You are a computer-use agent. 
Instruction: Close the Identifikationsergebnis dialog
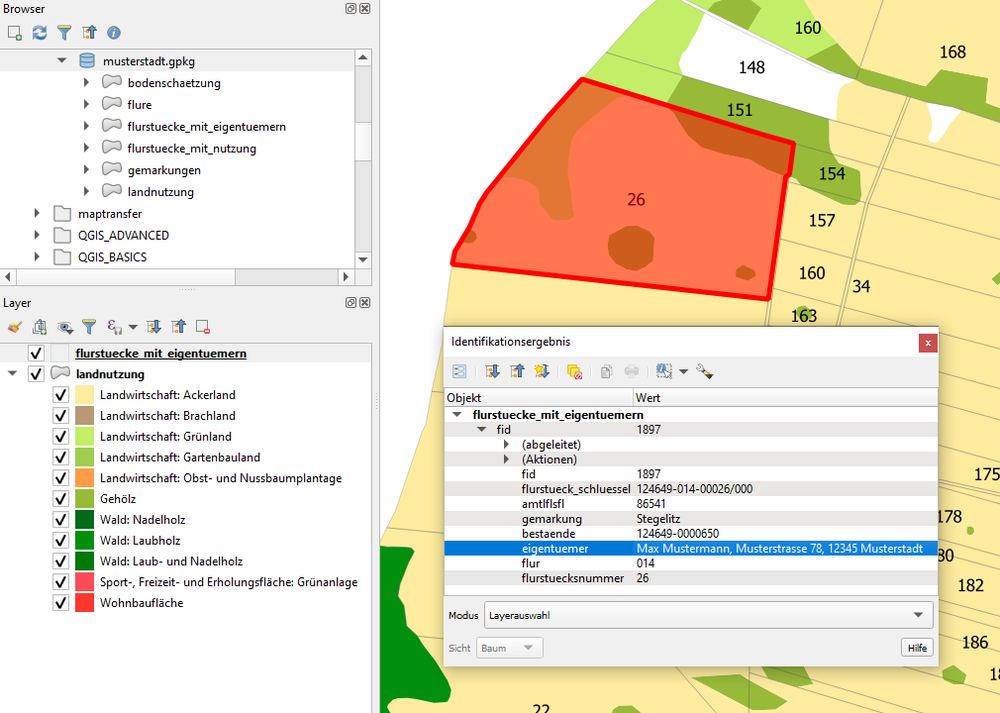(x=928, y=342)
